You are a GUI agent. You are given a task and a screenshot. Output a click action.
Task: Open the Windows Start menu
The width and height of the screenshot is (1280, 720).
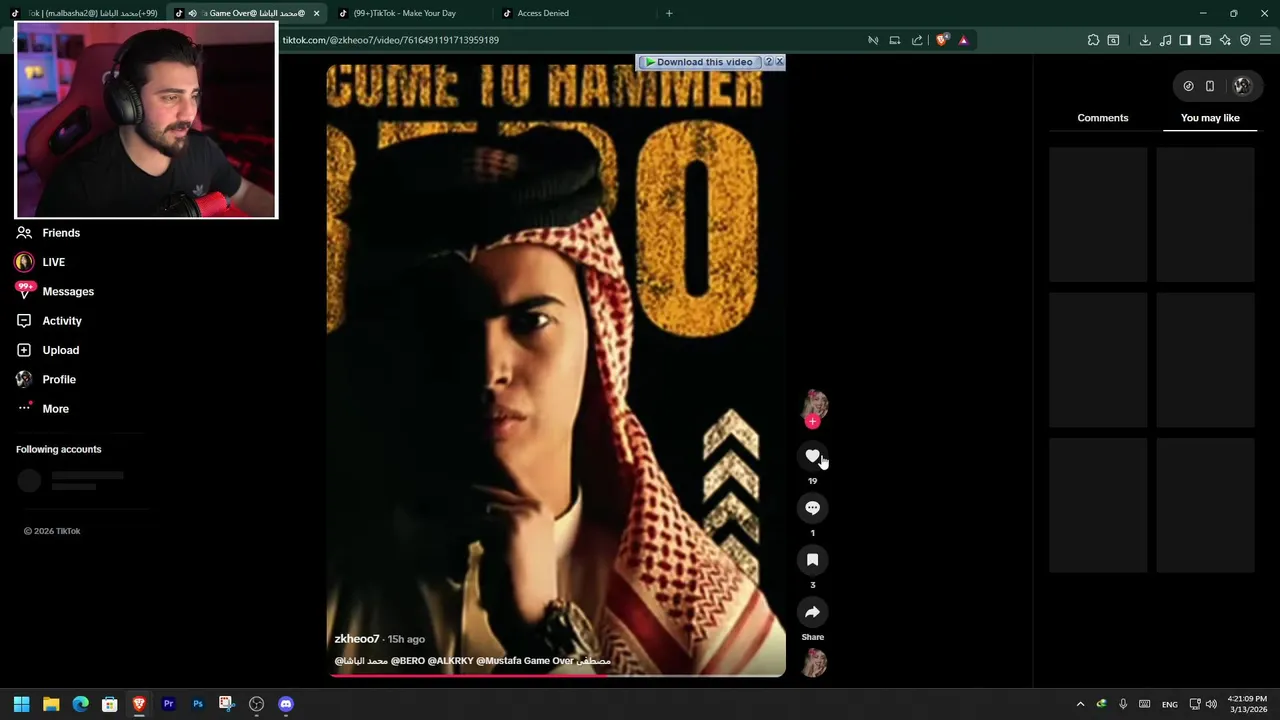[22, 704]
